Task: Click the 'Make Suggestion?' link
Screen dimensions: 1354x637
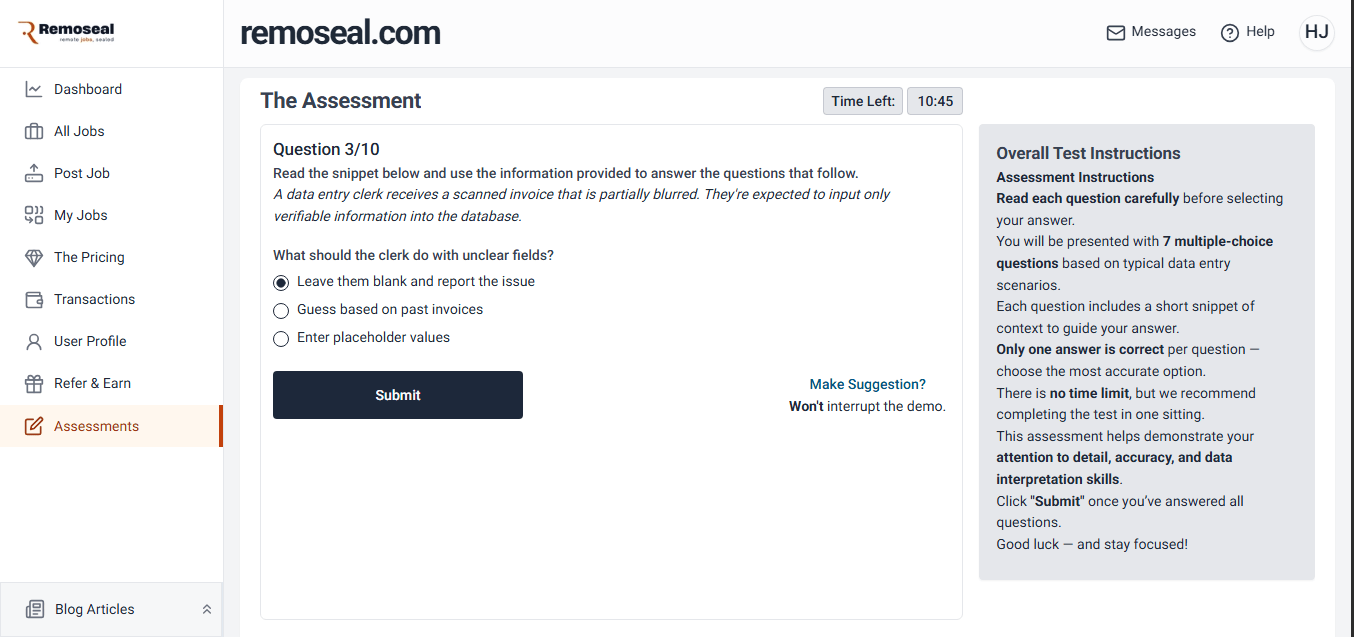Action: [x=867, y=384]
